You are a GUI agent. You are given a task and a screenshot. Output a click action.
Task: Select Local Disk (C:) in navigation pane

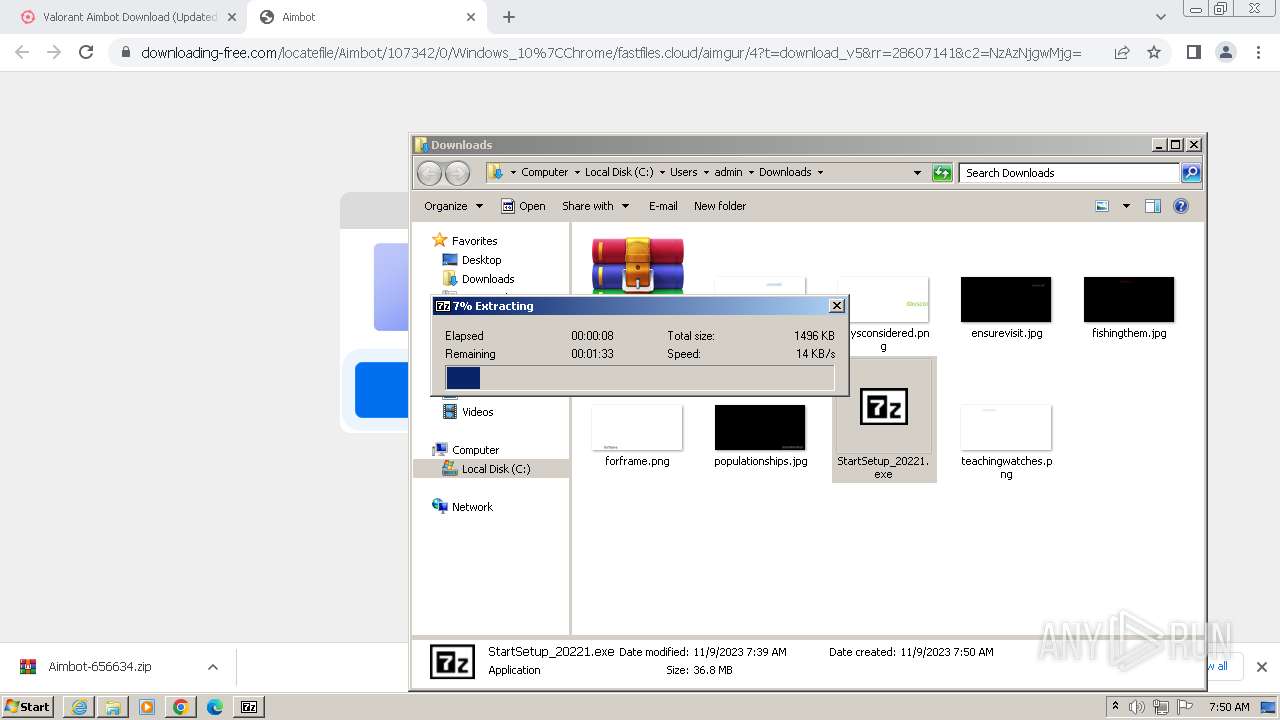pos(495,469)
